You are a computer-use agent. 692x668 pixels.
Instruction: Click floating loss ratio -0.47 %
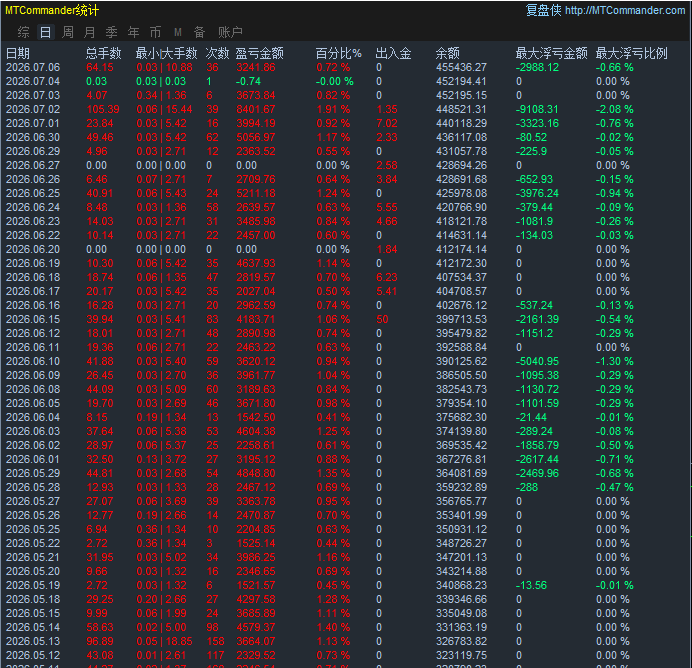pos(615,488)
